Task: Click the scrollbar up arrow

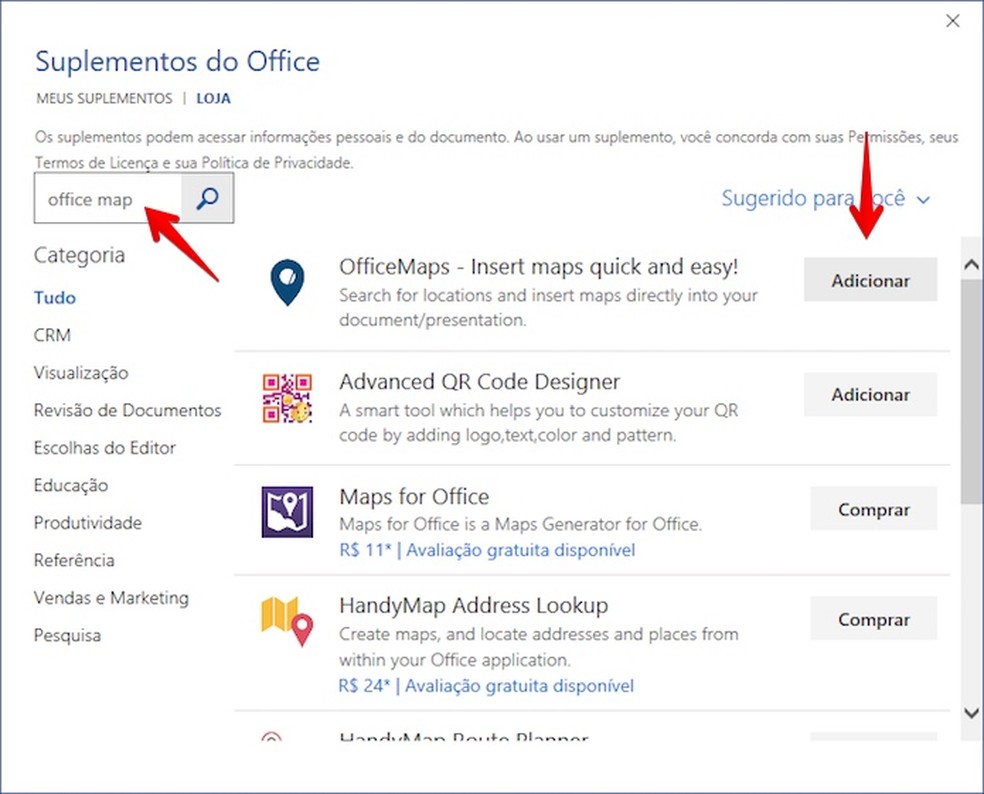Action: [969, 264]
